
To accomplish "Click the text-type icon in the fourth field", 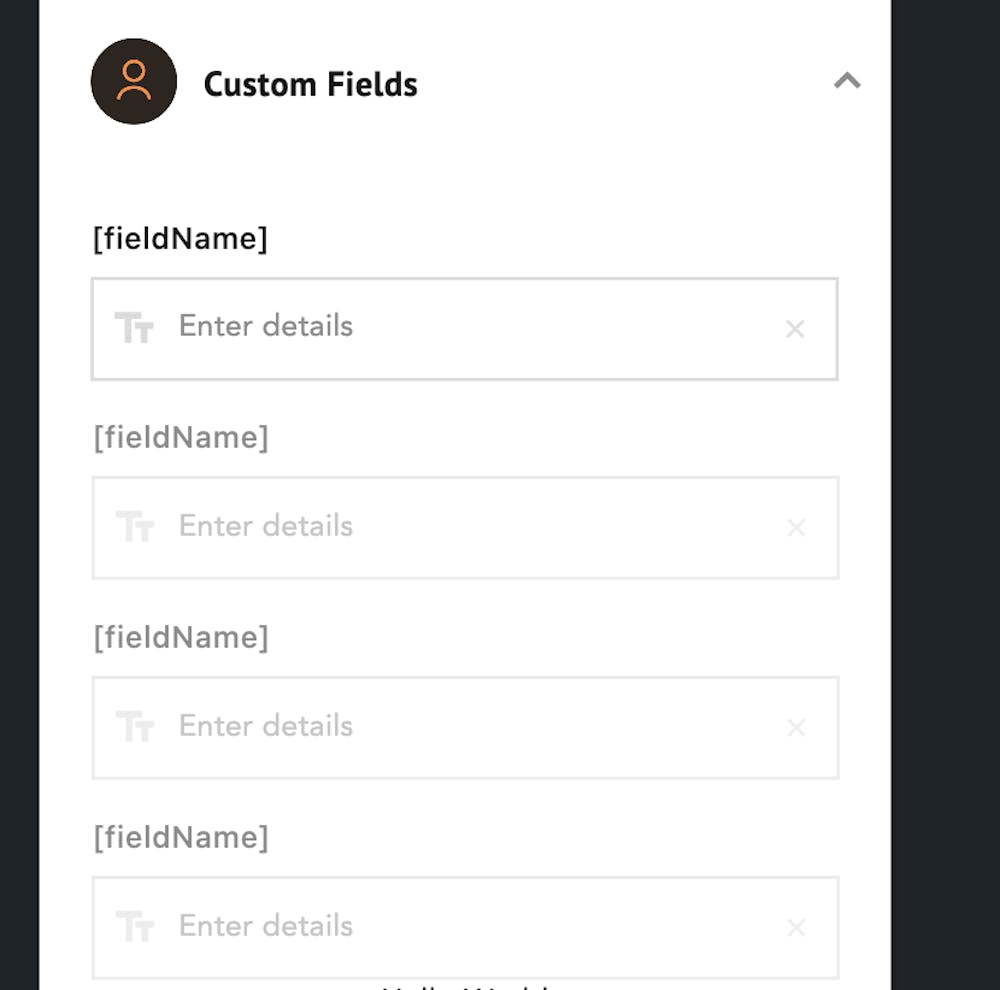I will tap(134, 926).
